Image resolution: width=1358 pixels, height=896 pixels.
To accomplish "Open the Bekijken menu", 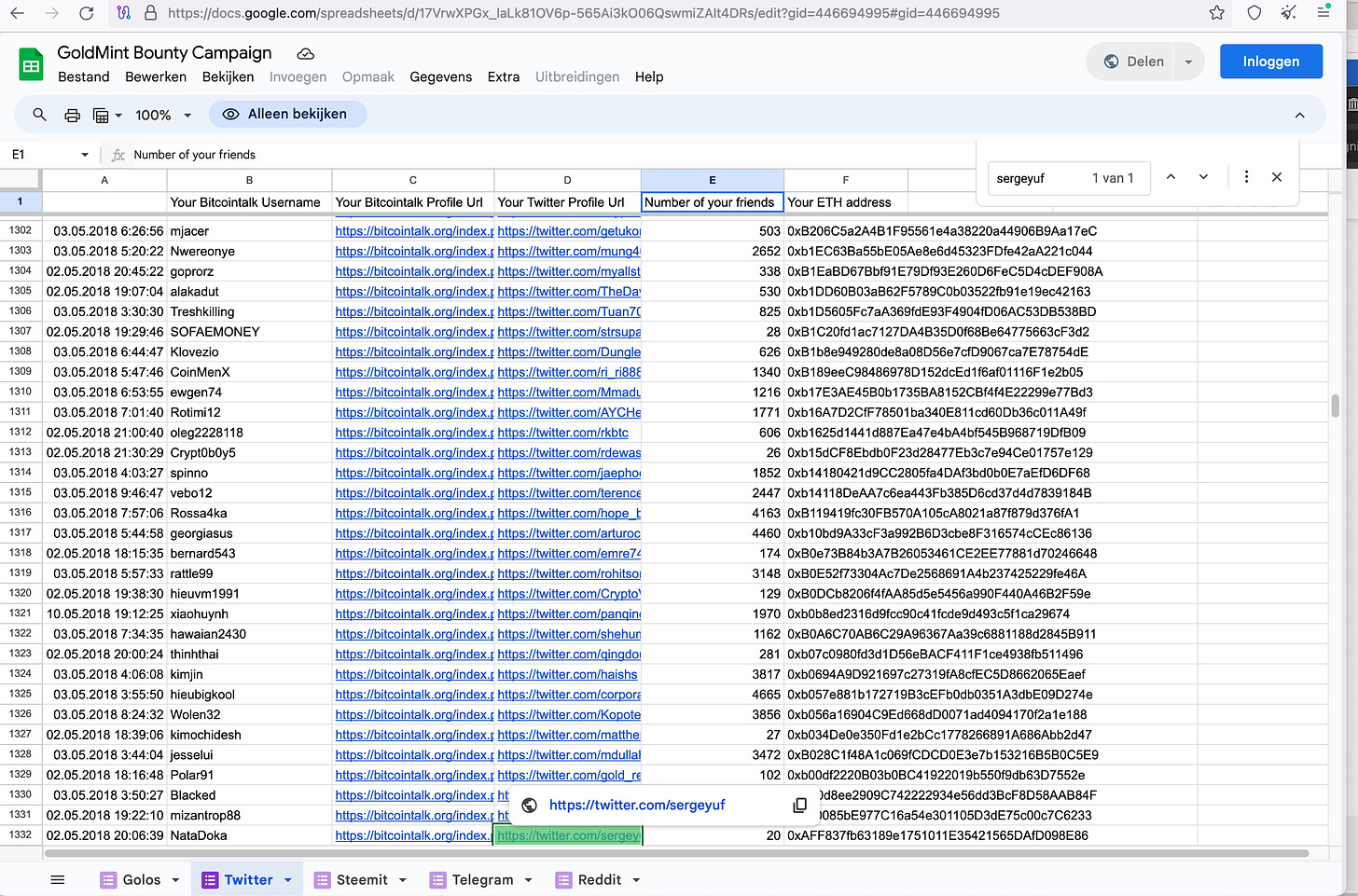I will pyautogui.click(x=228, y=77).
